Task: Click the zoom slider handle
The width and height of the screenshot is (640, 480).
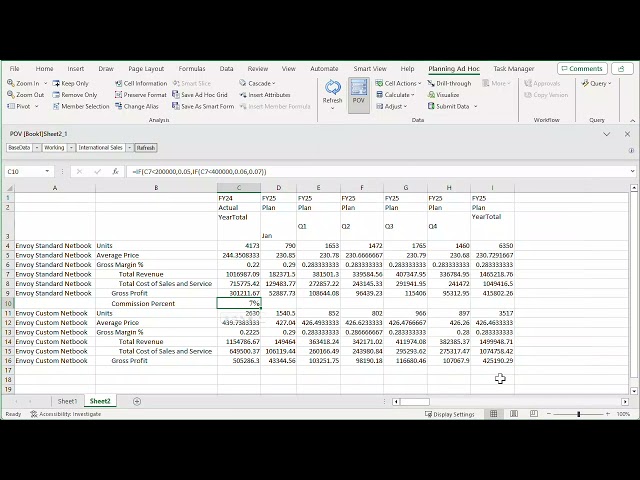Action: (578, 414)
